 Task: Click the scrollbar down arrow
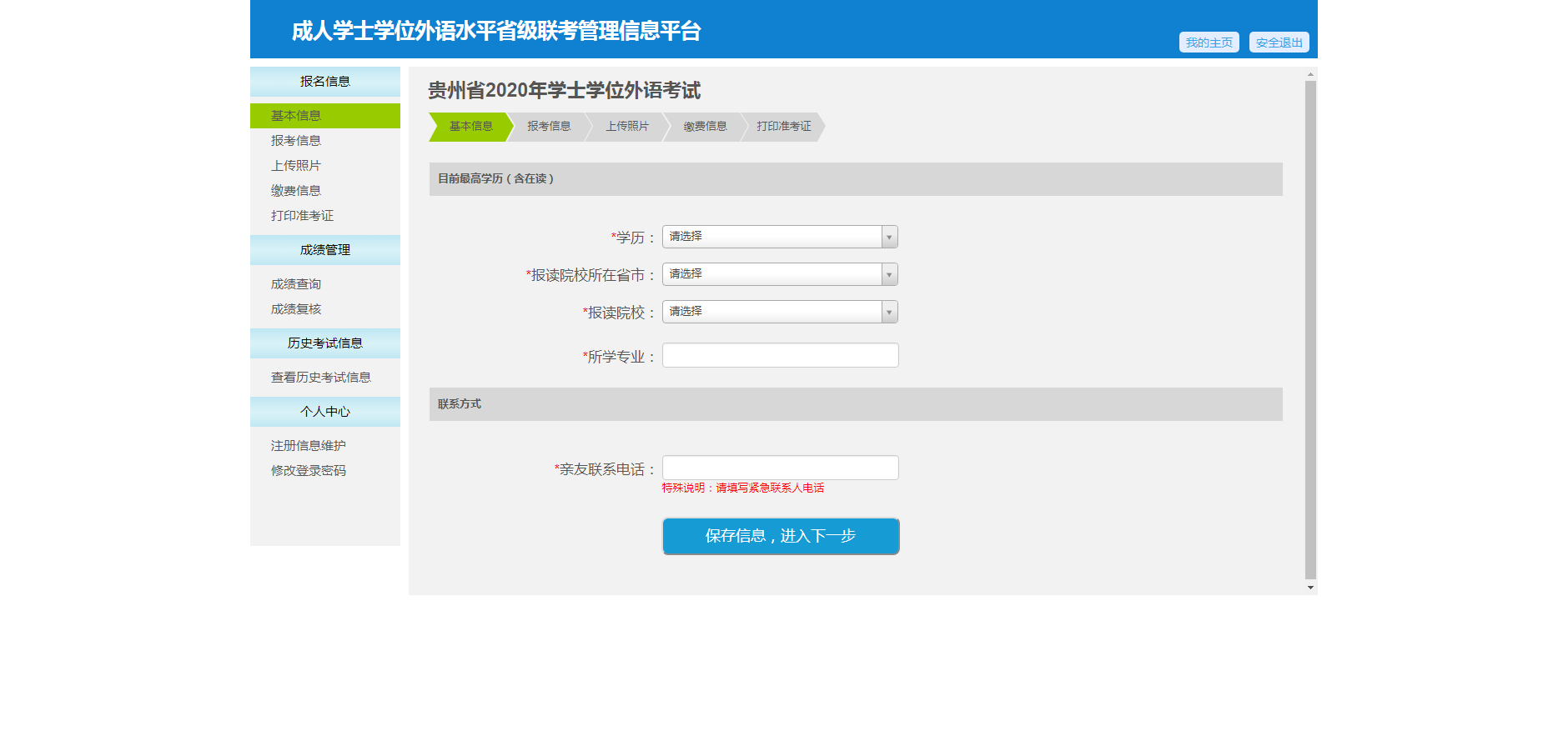(x=1310, y=588)
